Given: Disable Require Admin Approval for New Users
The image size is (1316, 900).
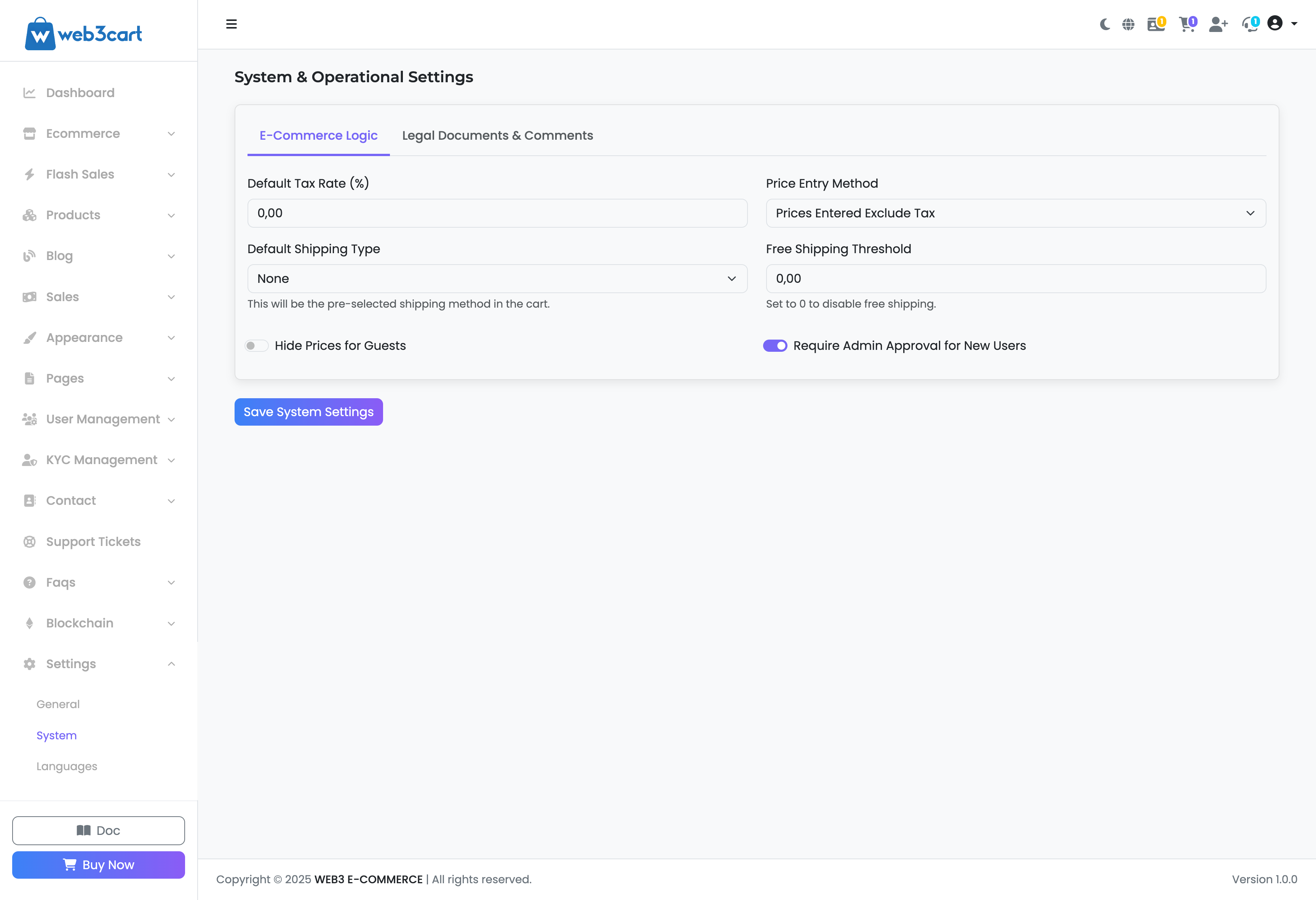Looking at the screenshot, I should tap(775, 346).
